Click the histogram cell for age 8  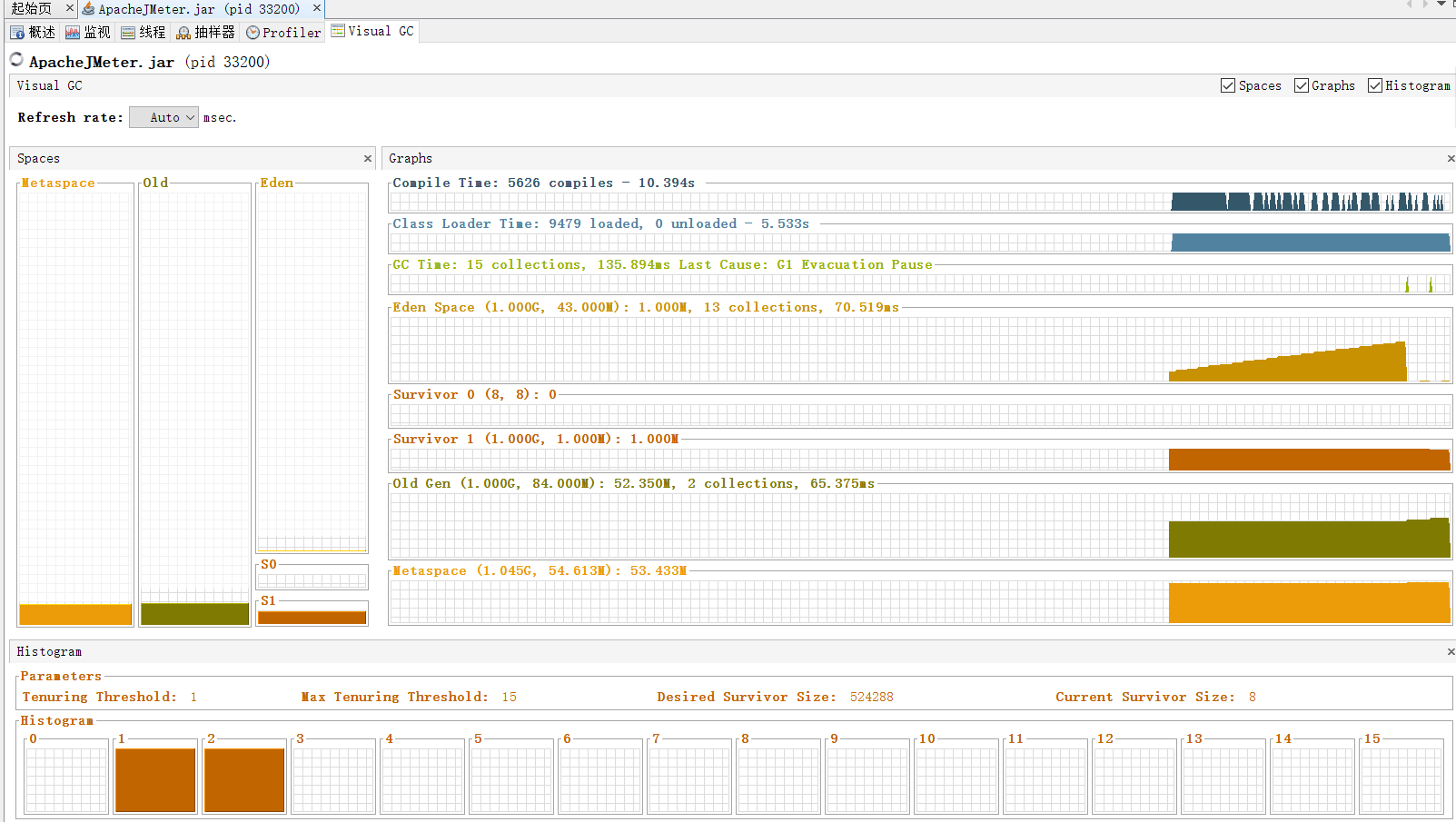pos(778,779)
